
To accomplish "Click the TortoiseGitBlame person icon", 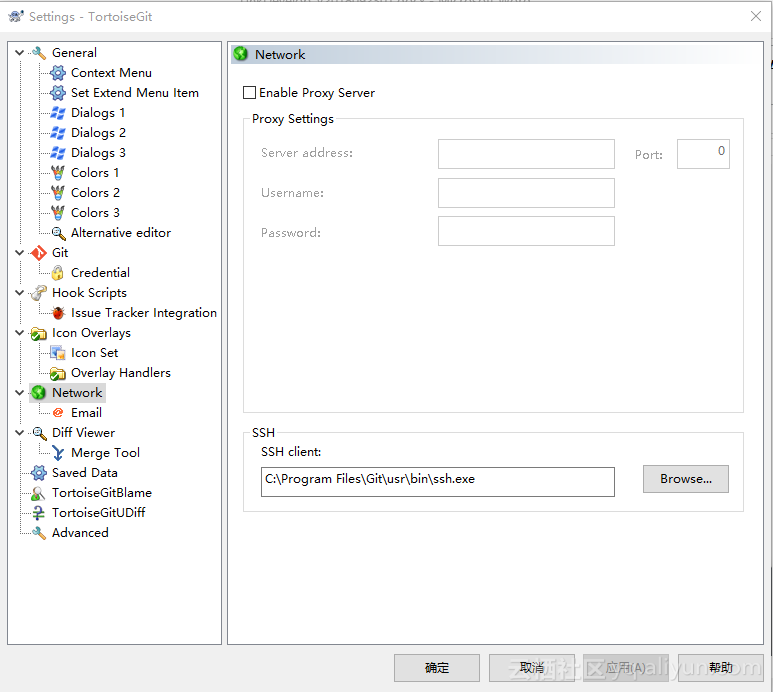I will pyautogui.click(x=38, y=493).
